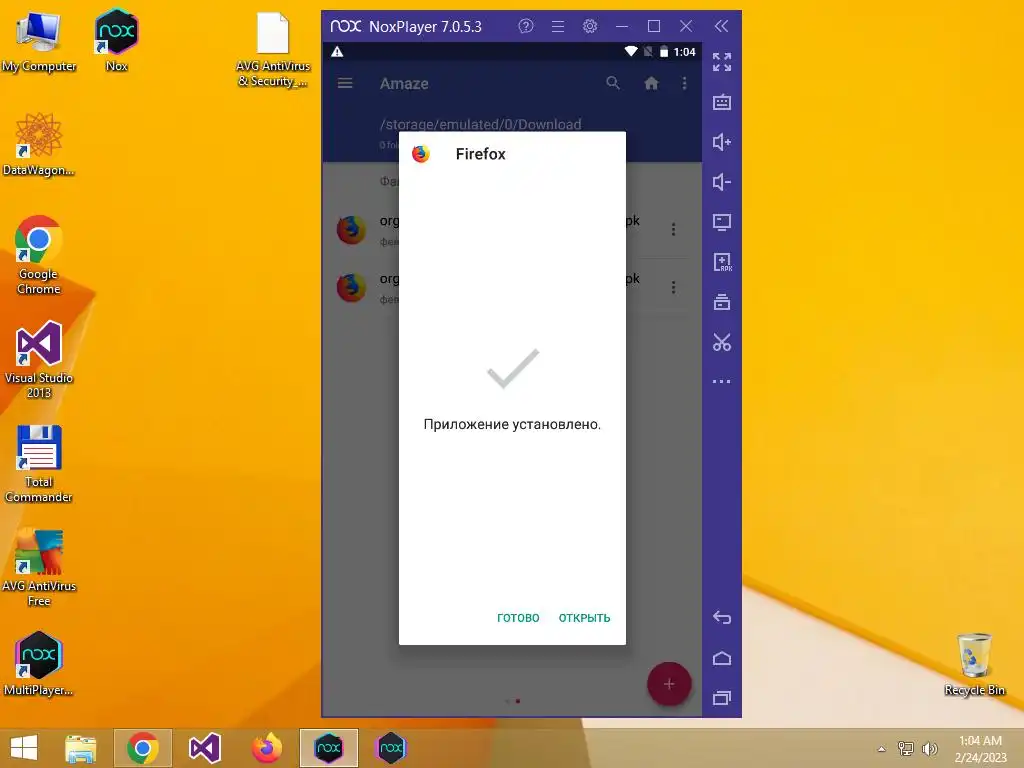Screen dimensions: 1024x768
Task: Tap the red plus floating button
Action: point(669,684)
